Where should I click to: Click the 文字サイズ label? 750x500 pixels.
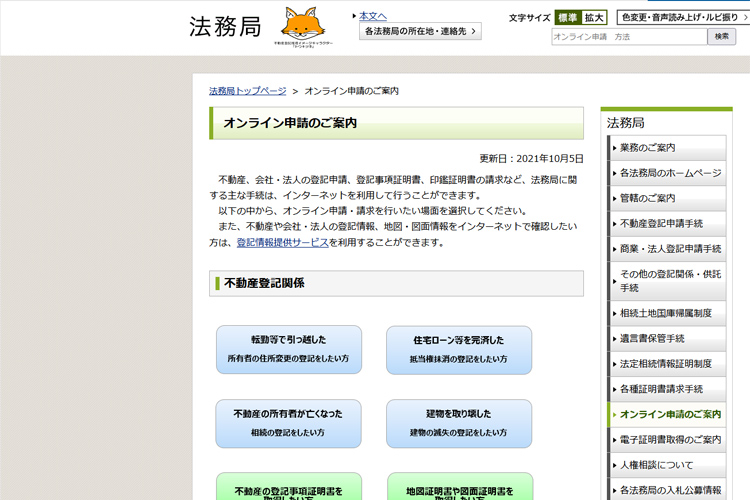point(529,18)
